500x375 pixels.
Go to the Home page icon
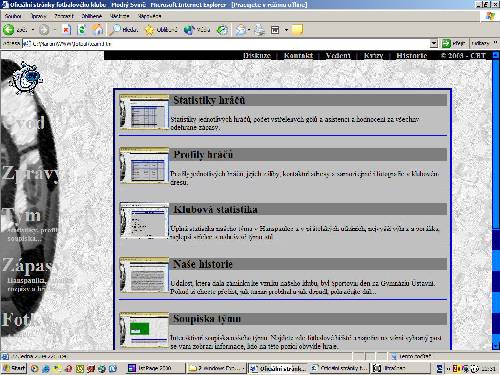[x=98, y=30]
